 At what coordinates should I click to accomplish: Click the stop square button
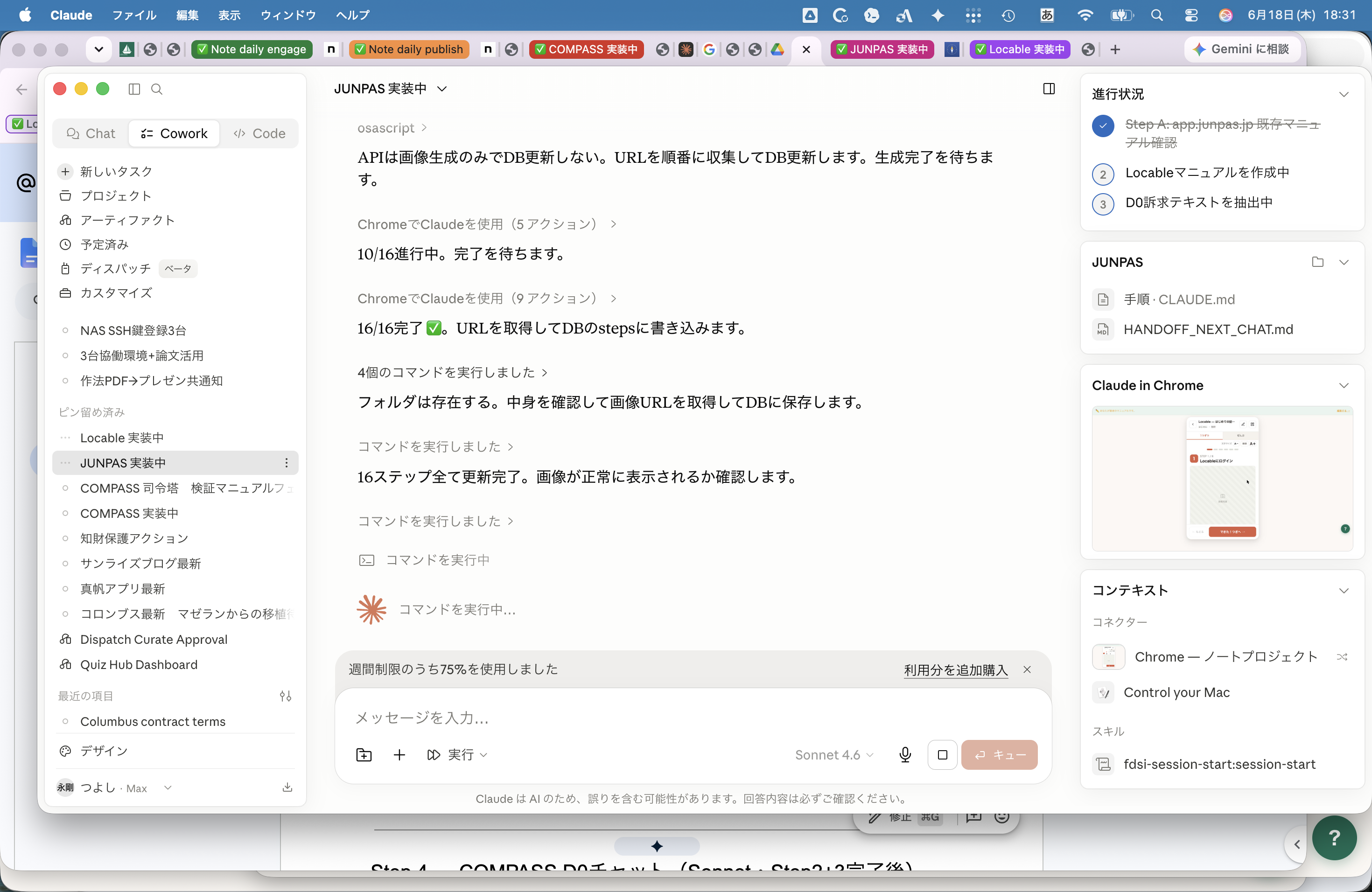(x=942, y=755)
